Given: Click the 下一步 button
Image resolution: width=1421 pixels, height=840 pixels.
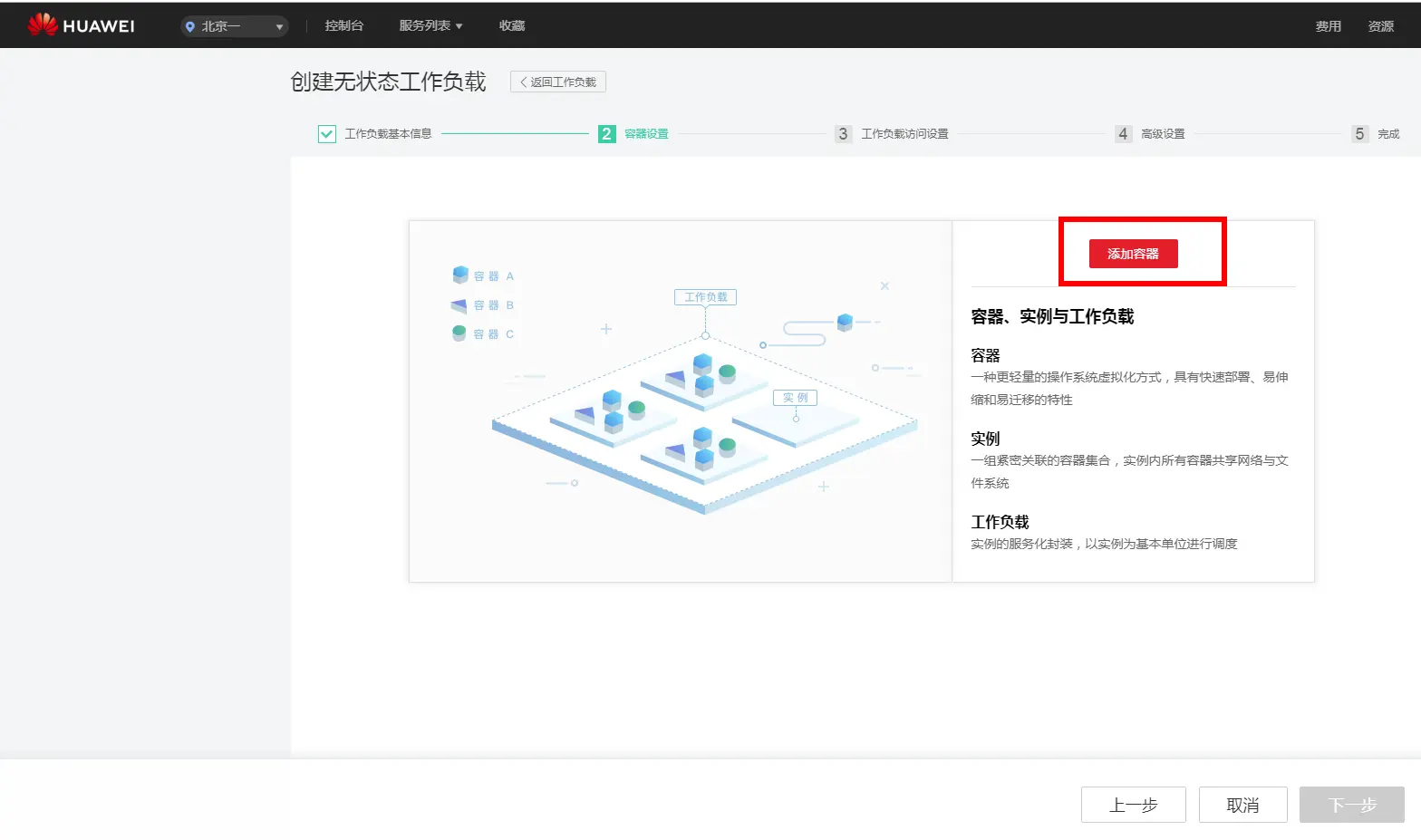Looking at the screenshot, I should (x=1352, y=805).
